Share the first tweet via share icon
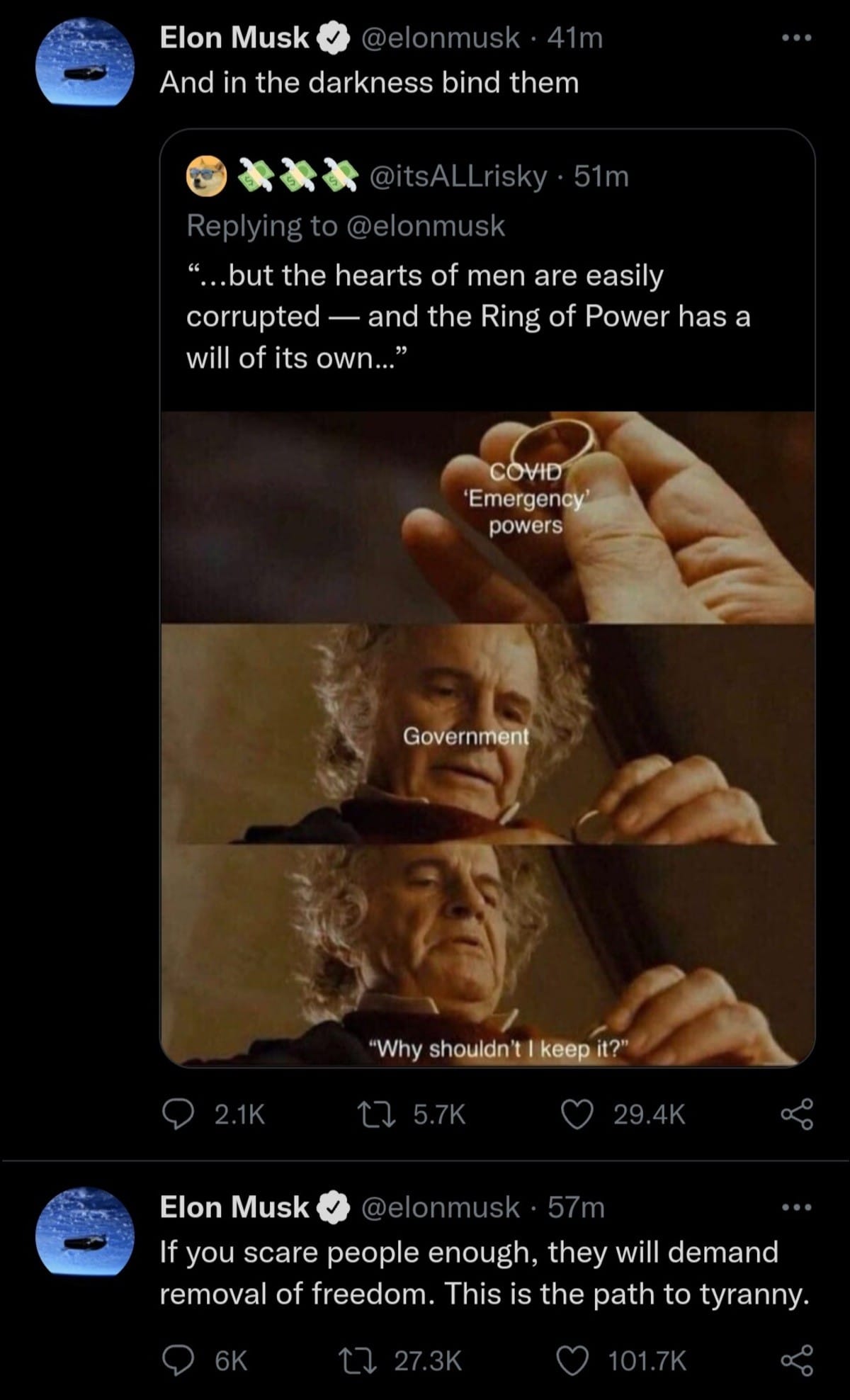The image size is (850, 1400). (798, 1115)
